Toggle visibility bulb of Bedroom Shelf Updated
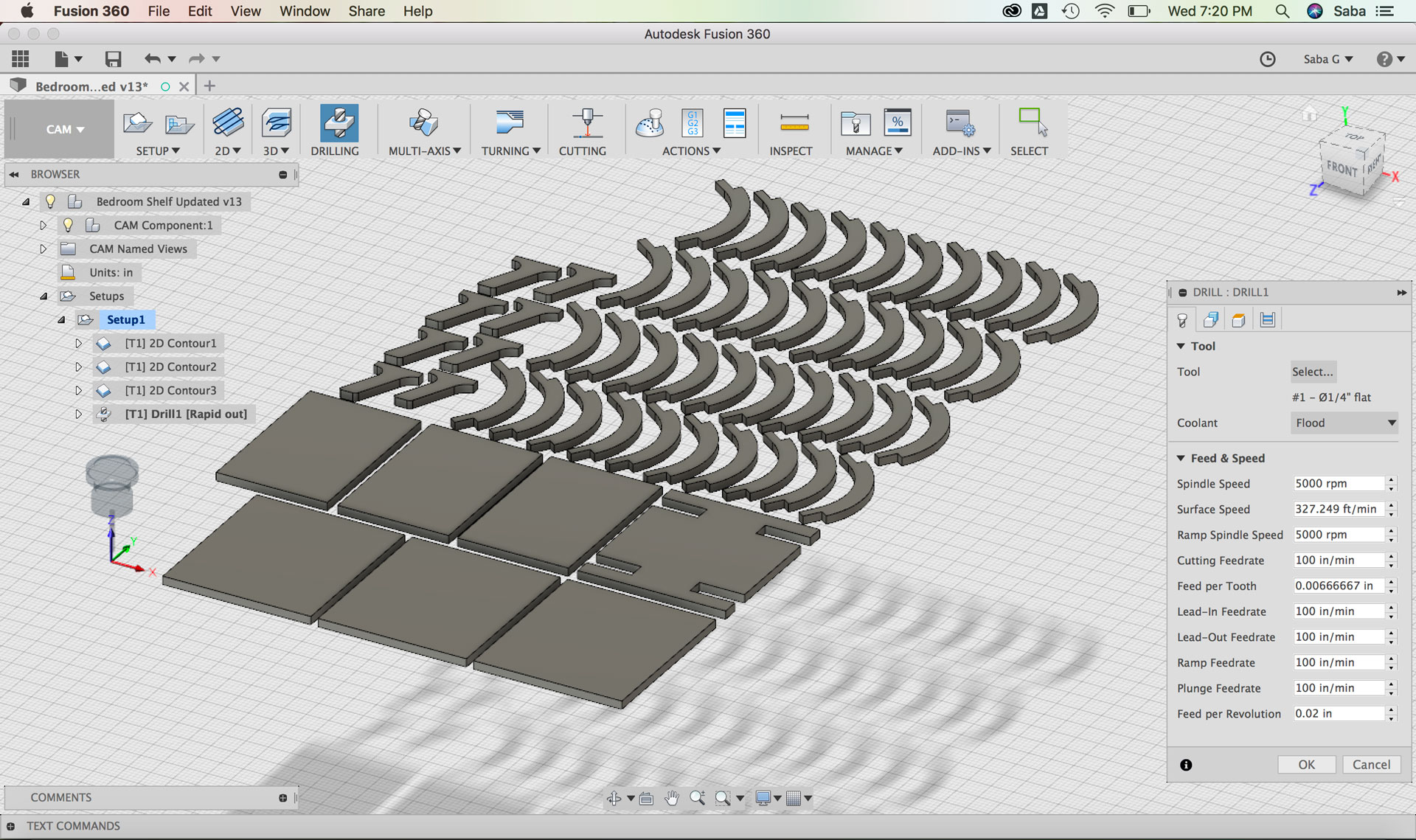Screen dimensions: 1416x840 (50, 201)
